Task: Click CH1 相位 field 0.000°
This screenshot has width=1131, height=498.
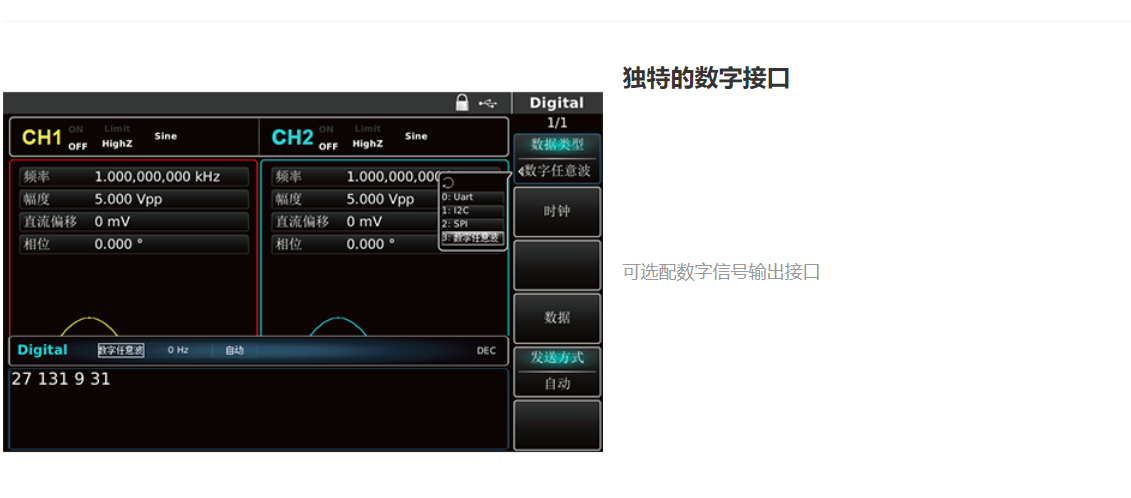Action: (x=134, y=244)
